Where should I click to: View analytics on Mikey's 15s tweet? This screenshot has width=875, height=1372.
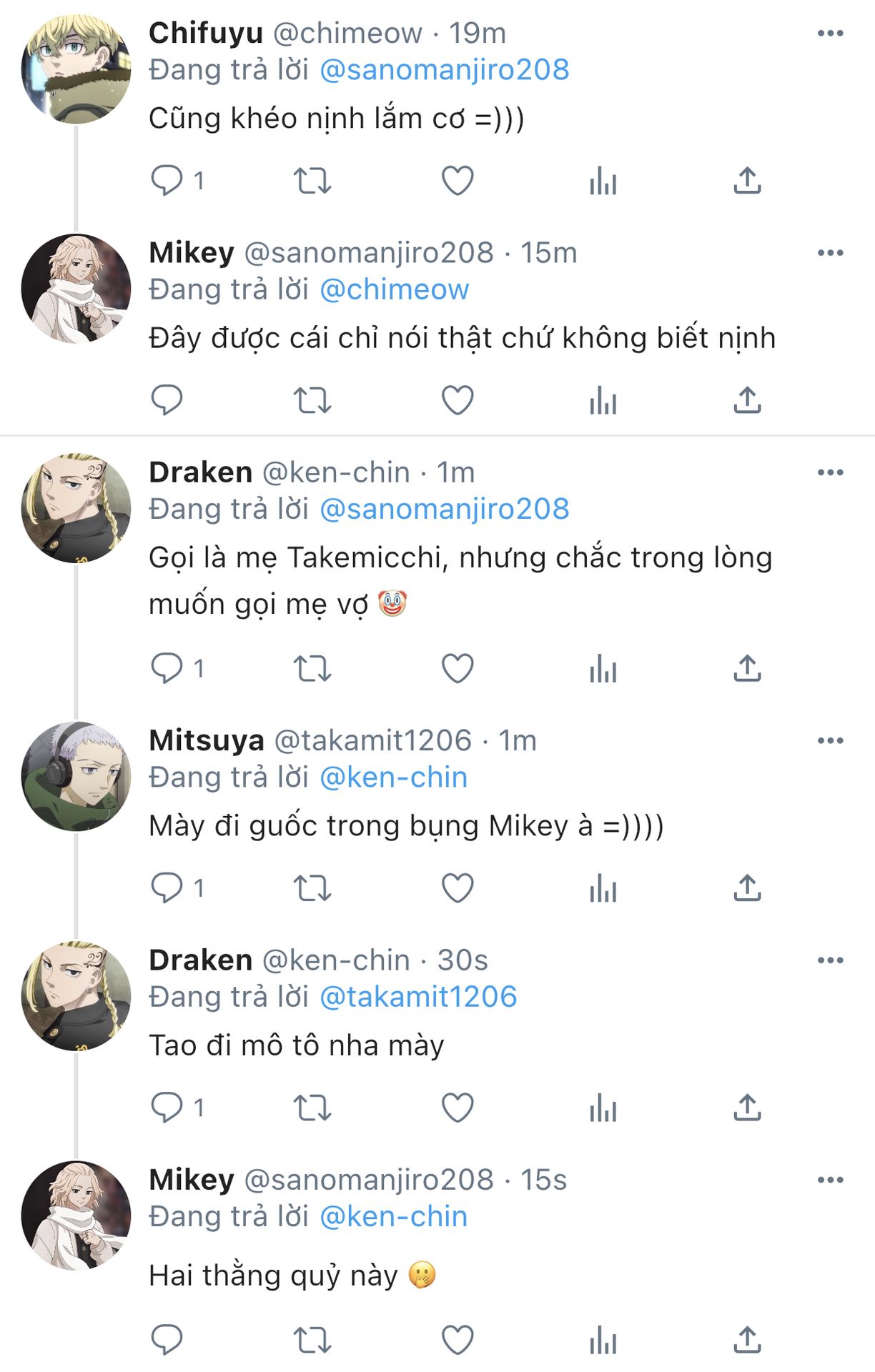603,1340
